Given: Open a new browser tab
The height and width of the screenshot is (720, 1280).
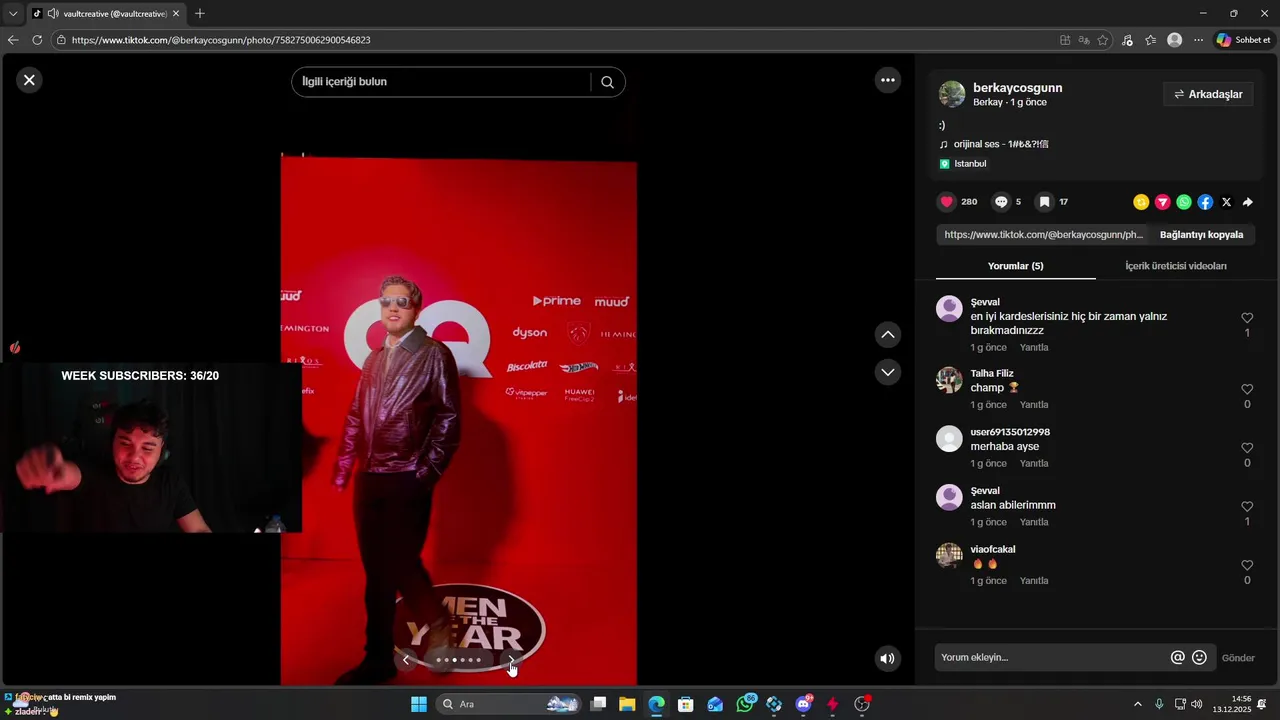Looking at the screenshot, I should [200, 14].
